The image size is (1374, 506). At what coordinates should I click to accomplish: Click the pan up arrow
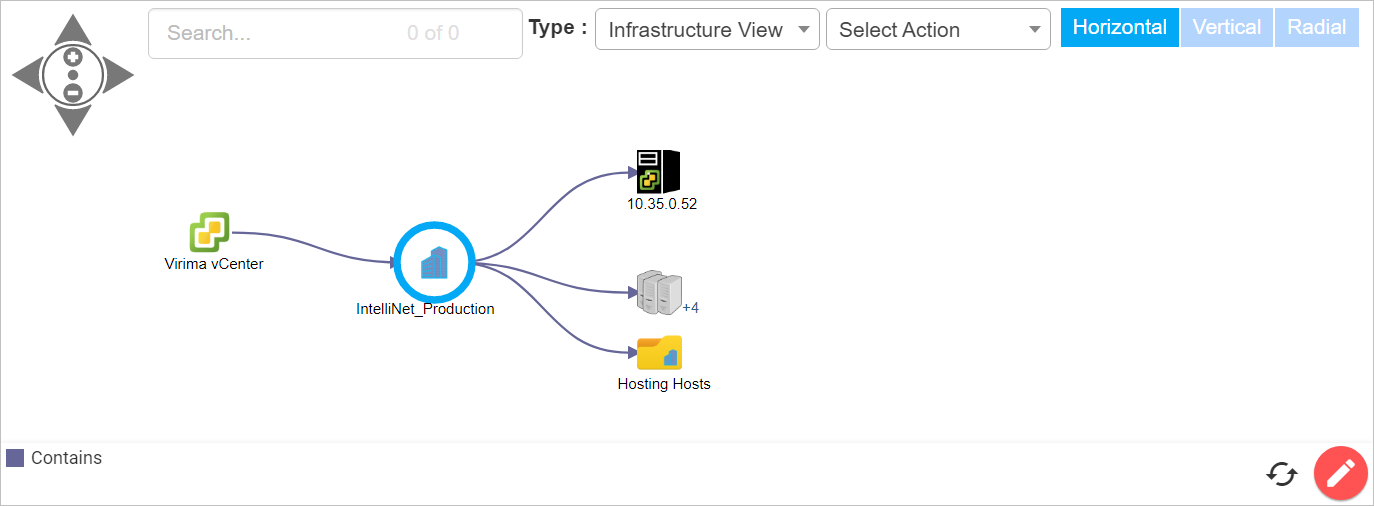pos(72,29)
